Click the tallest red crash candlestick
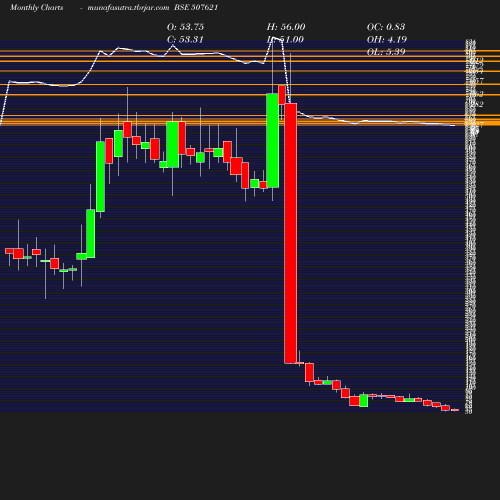This screenshot has width=500, height=500. (291, 233)
